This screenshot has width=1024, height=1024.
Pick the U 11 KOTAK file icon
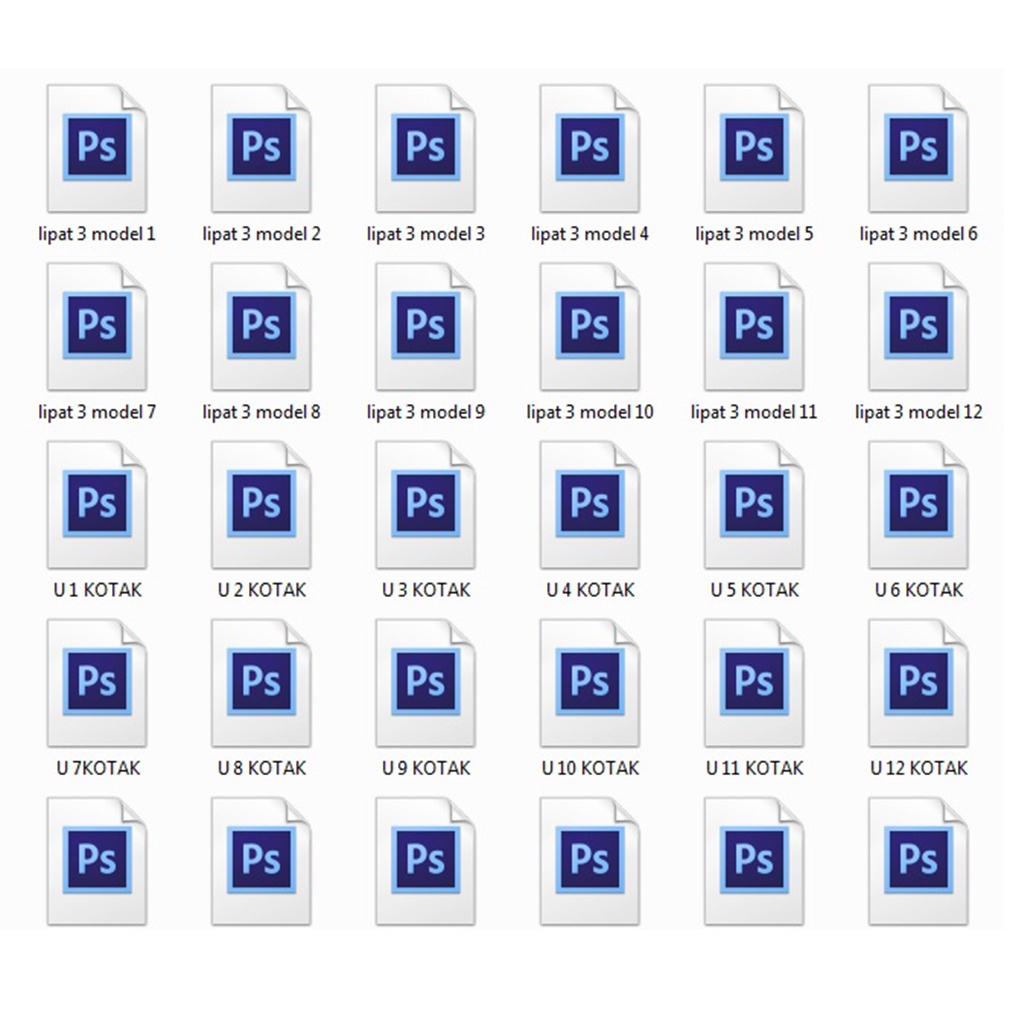tap(753, 682)
